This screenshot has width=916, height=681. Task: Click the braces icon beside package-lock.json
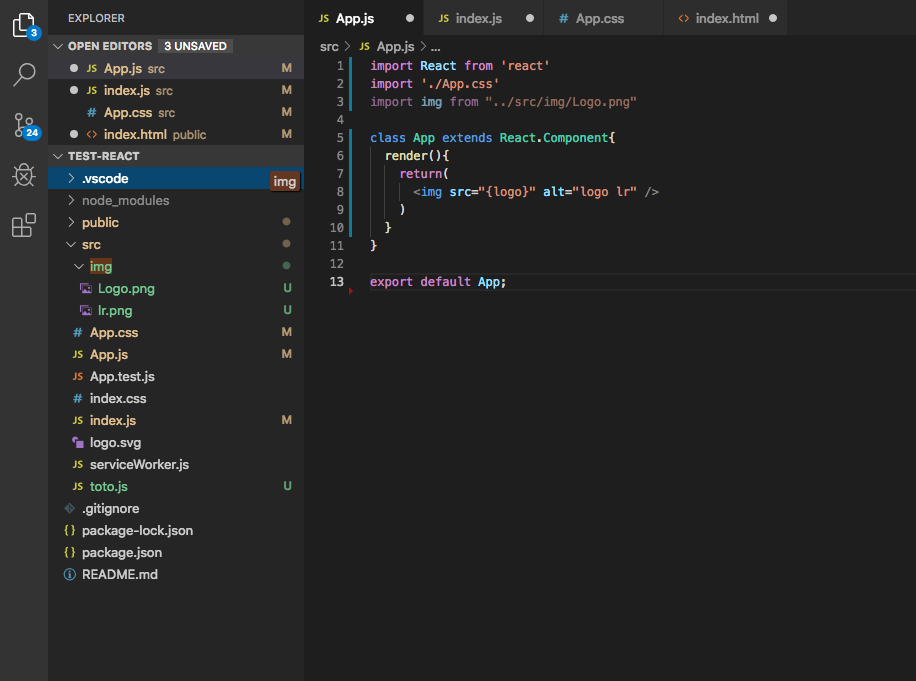pos(70,530)
